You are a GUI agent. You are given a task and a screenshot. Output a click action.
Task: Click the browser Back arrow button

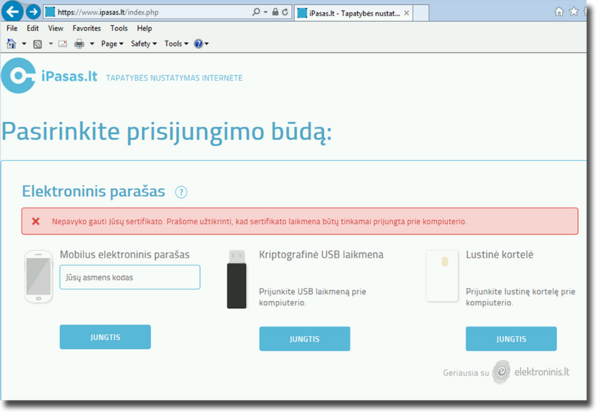13,11
